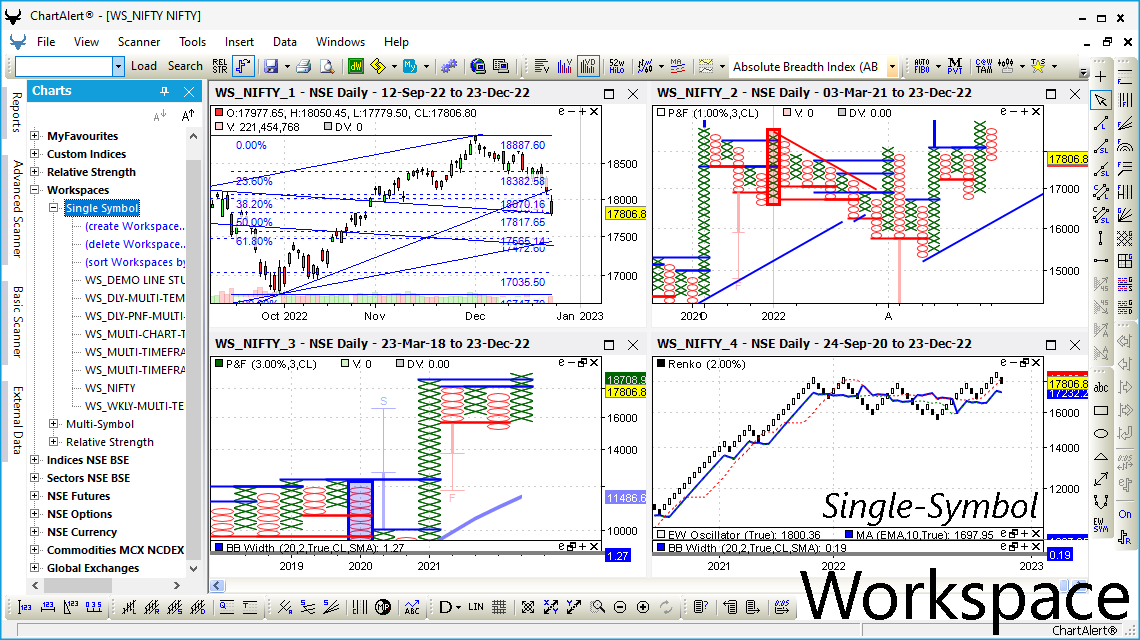Collapse the Single Symbol tree node
The height and width of the screenshot is (640, 1140).
click(x=53, y=208)
